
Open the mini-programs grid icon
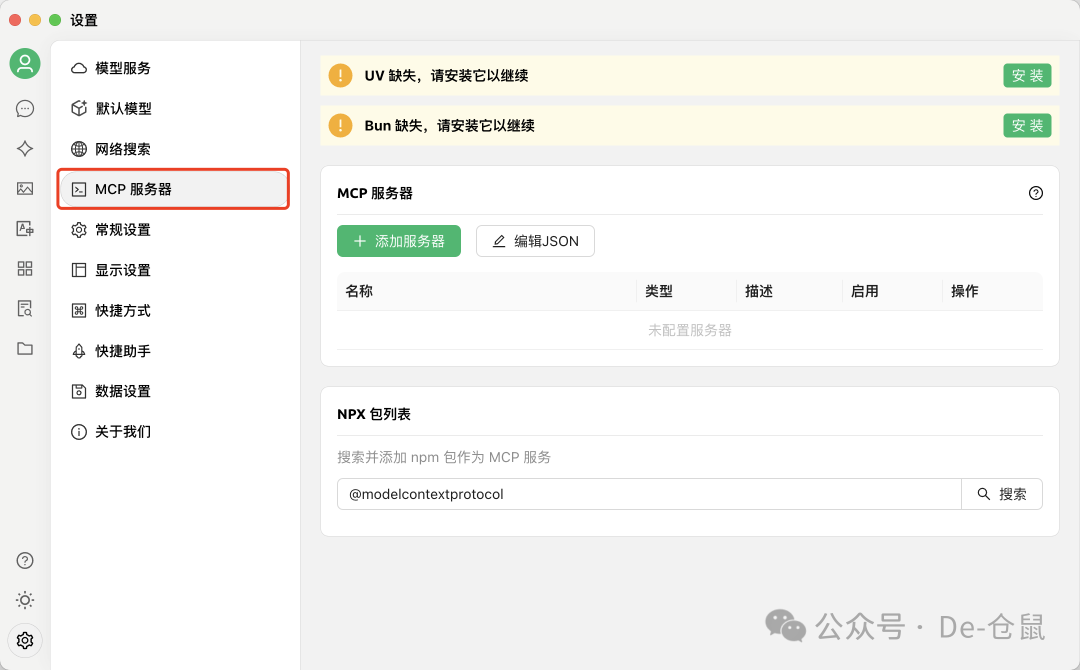(x=24, y=268)
